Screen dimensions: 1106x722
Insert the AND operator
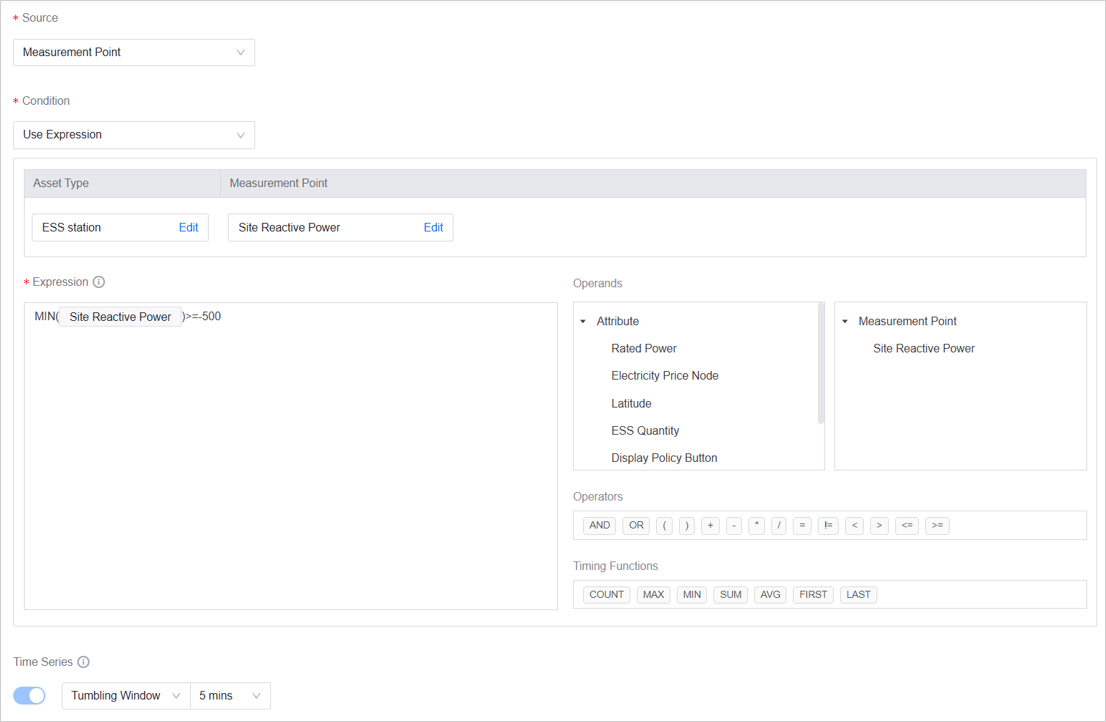click(x=599, y=525)
